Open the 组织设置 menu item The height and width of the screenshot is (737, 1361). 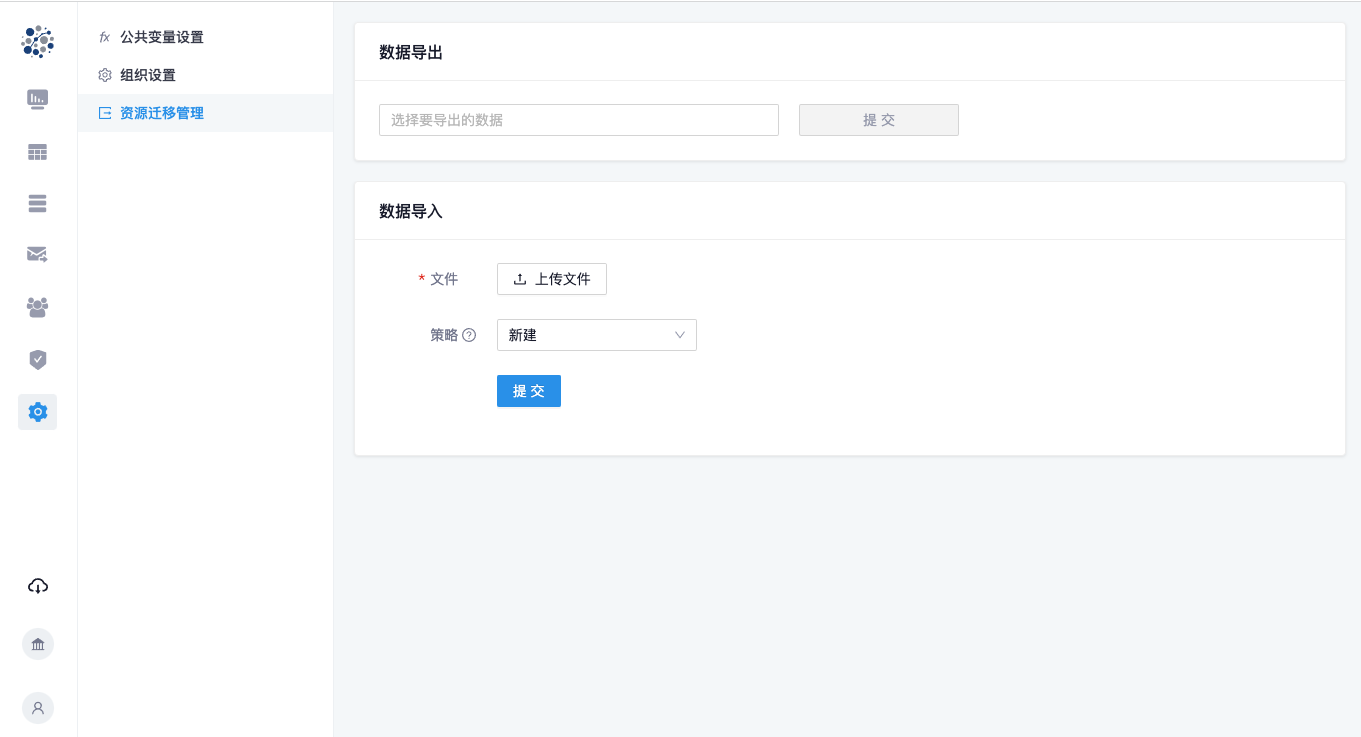[x=147, y=75]
